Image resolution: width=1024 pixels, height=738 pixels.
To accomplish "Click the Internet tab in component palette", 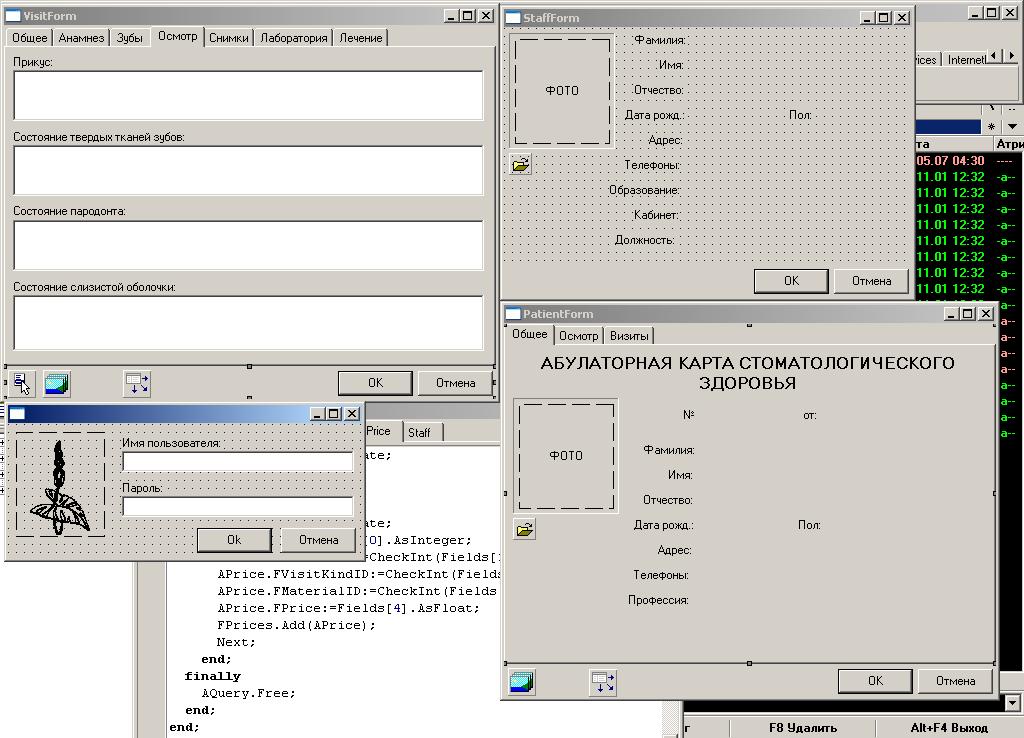I will 966,59.
